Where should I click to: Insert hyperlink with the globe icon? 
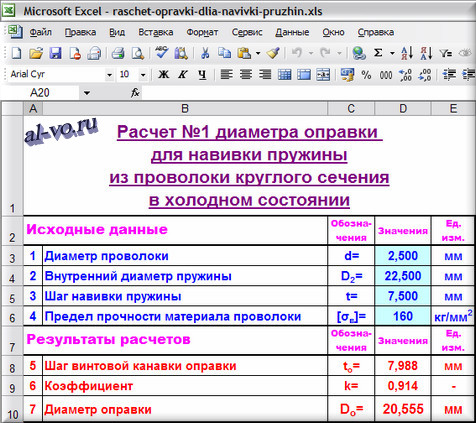pyautogui.click(x=359, y=53)
